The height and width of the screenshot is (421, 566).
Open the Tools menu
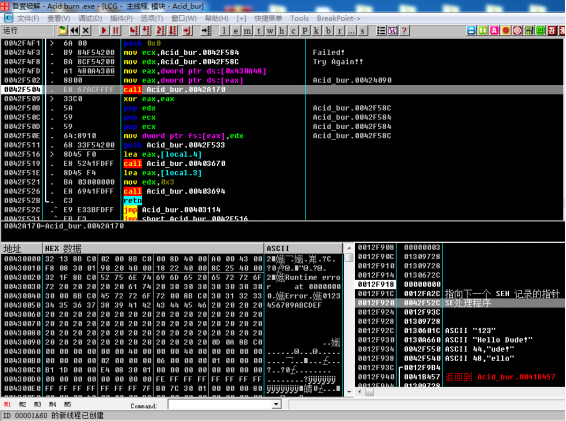click(x=299, y=18)
